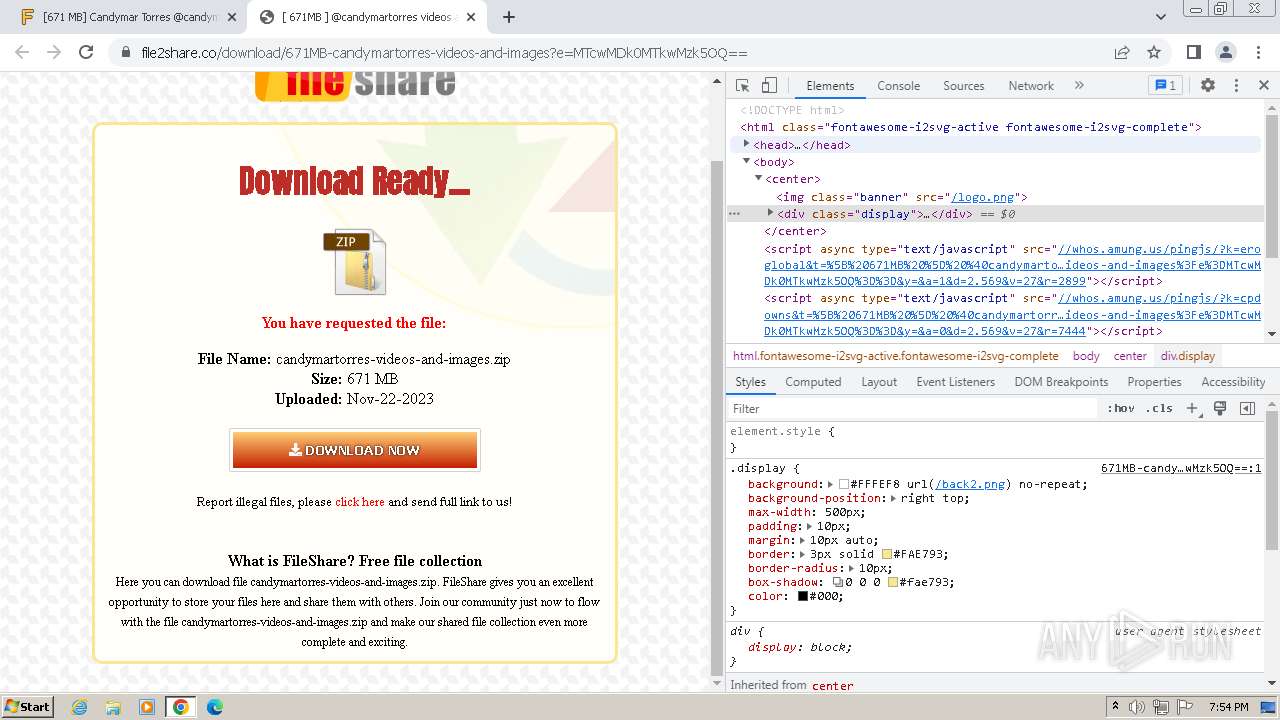Switch to the Sources tab
The height and width of the screenshot is (720, 1280).
point(963,86)
